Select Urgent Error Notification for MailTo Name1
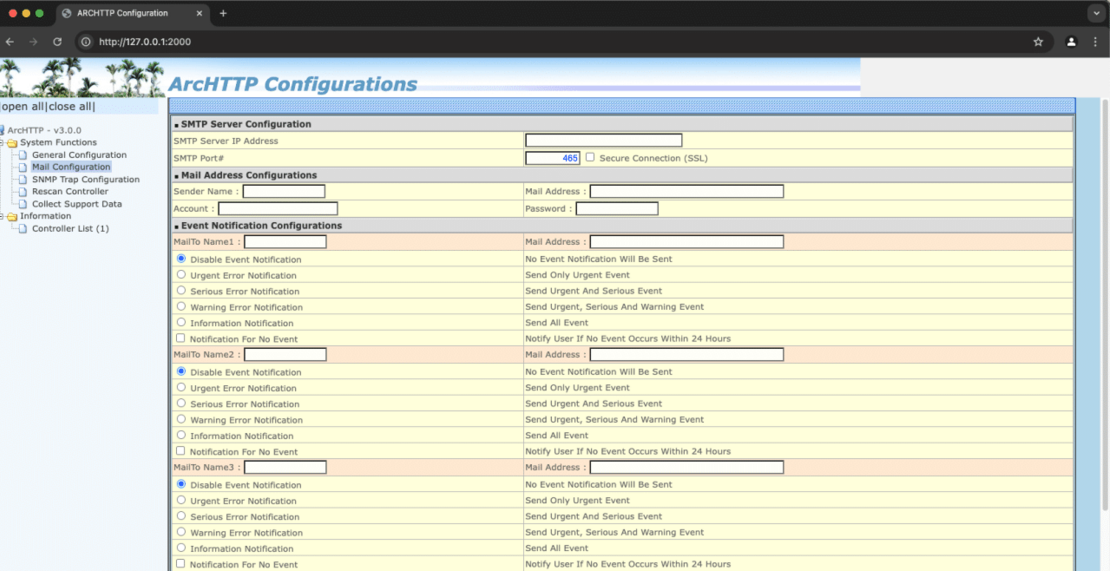The height and width of the screenshot is (571, 1110). pos(181,275)
